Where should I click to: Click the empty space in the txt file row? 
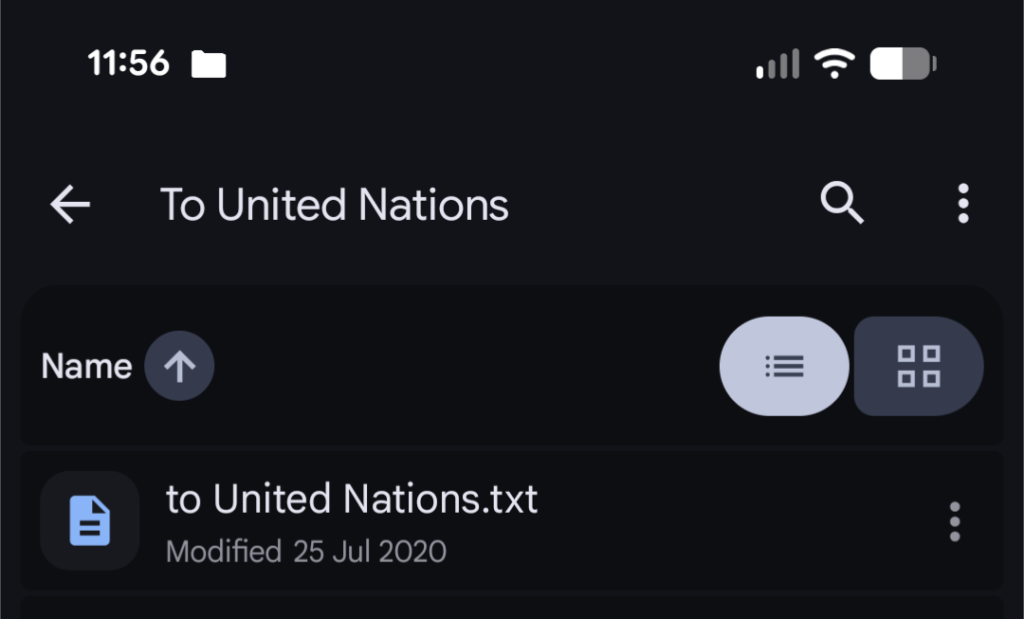tap(740, 521)
